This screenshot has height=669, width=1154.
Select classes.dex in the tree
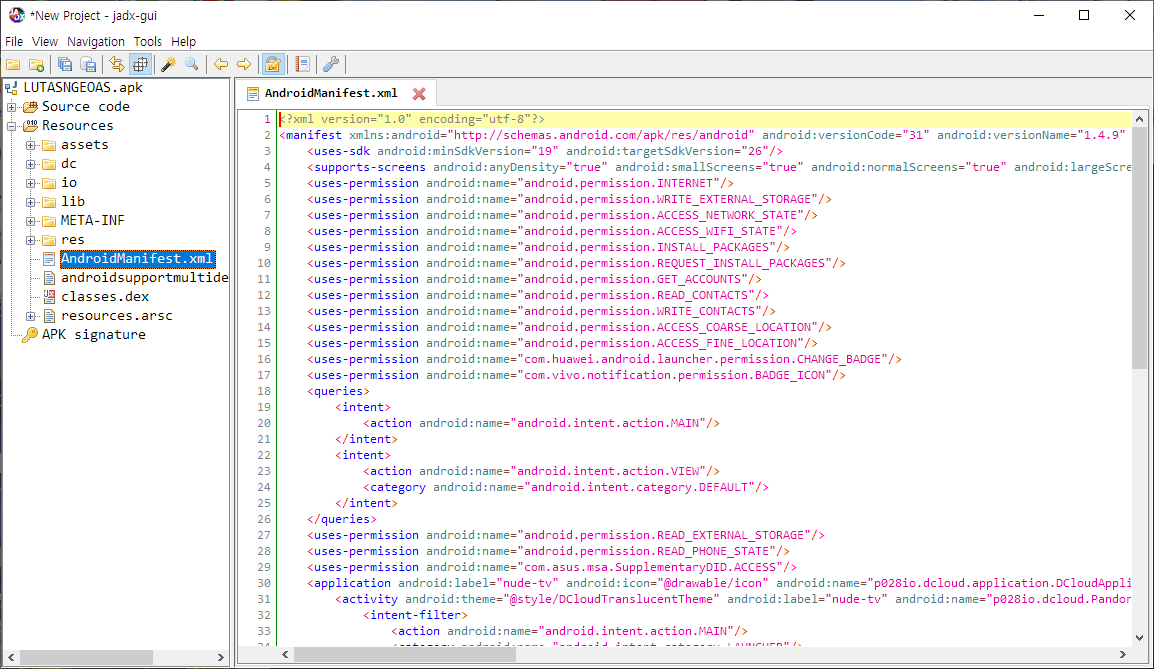(x=105, y=297)
